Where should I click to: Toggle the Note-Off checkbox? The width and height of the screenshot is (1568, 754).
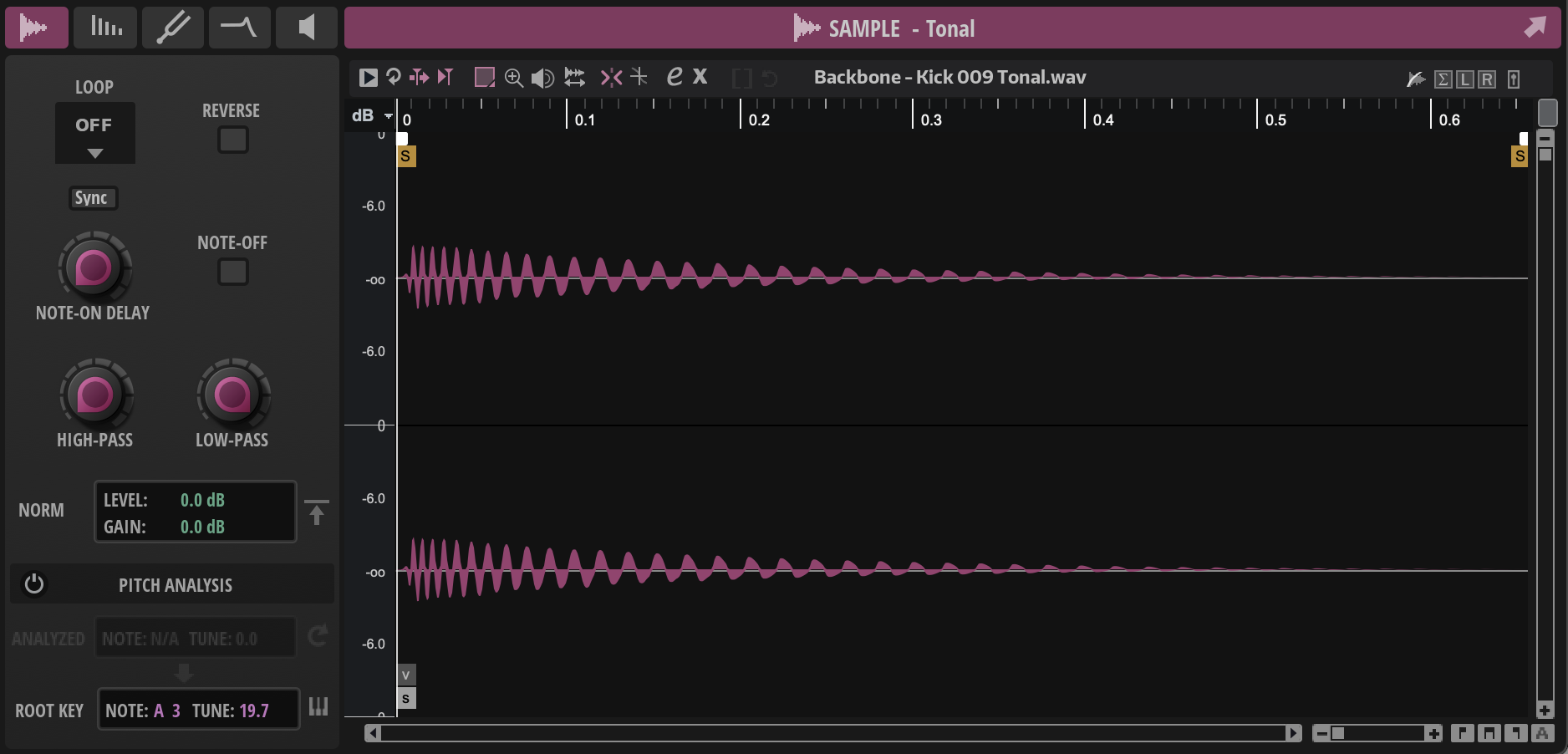(232, 272)
